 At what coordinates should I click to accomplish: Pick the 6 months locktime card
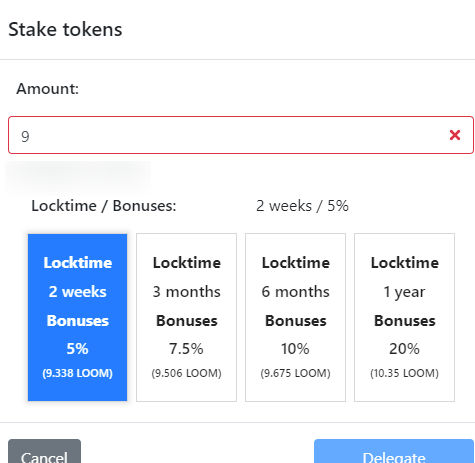click(x=295, y=317)
